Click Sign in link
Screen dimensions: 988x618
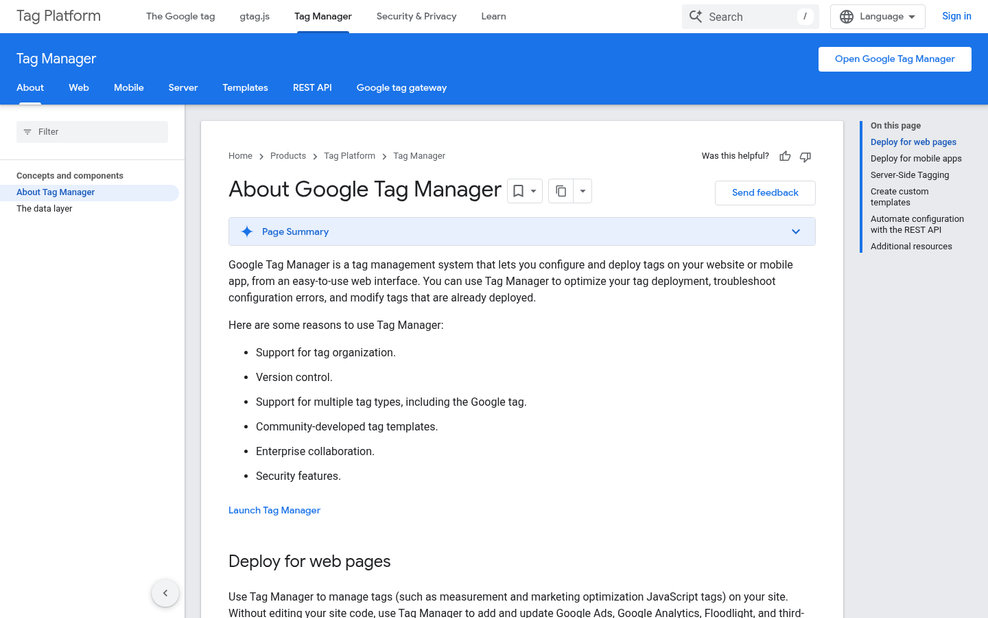pos(956,16)
